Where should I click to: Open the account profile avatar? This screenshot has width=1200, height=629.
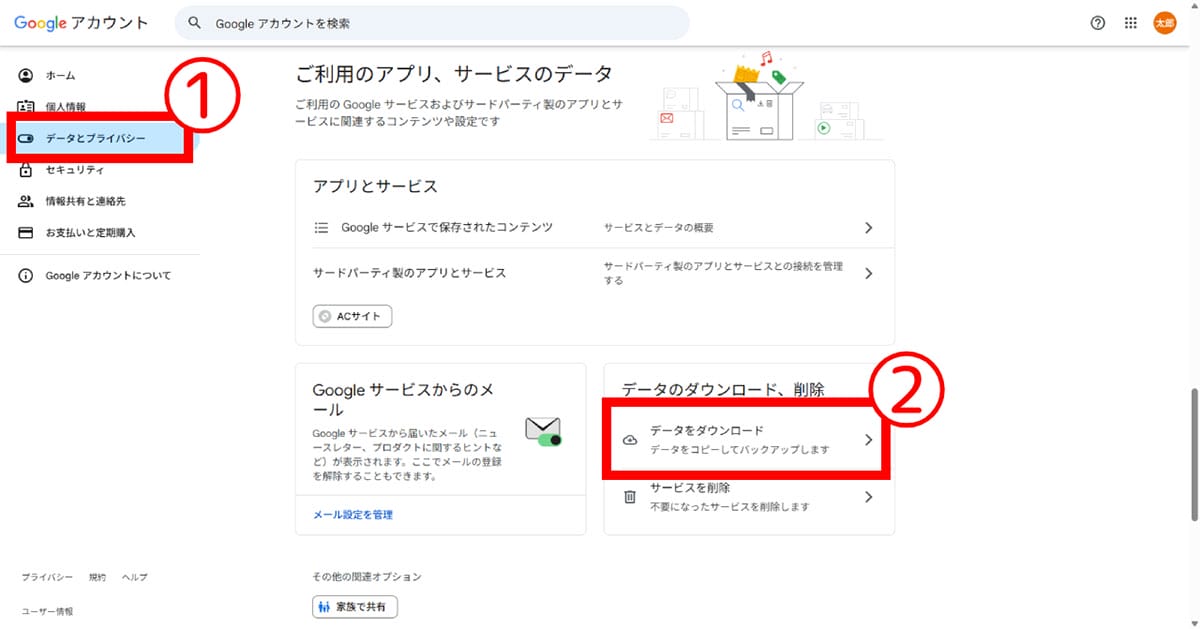1165,23
